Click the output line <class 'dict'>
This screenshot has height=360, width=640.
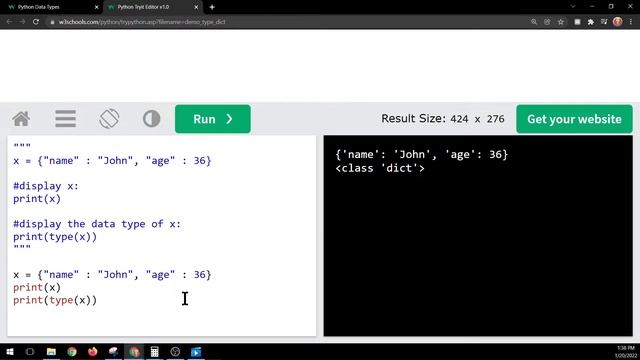click(380, 168)
